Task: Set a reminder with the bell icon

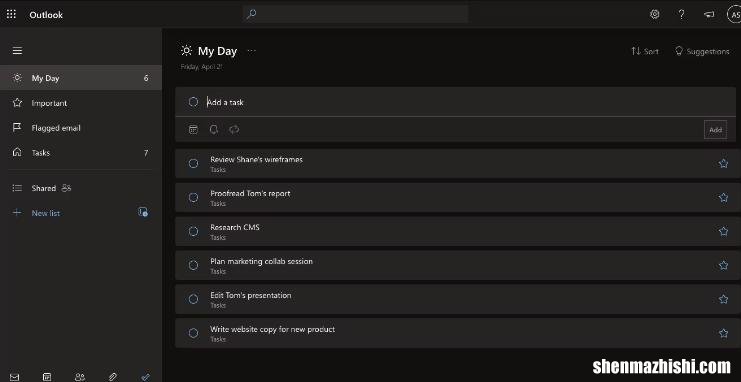Action: click(x=214, y=130)
